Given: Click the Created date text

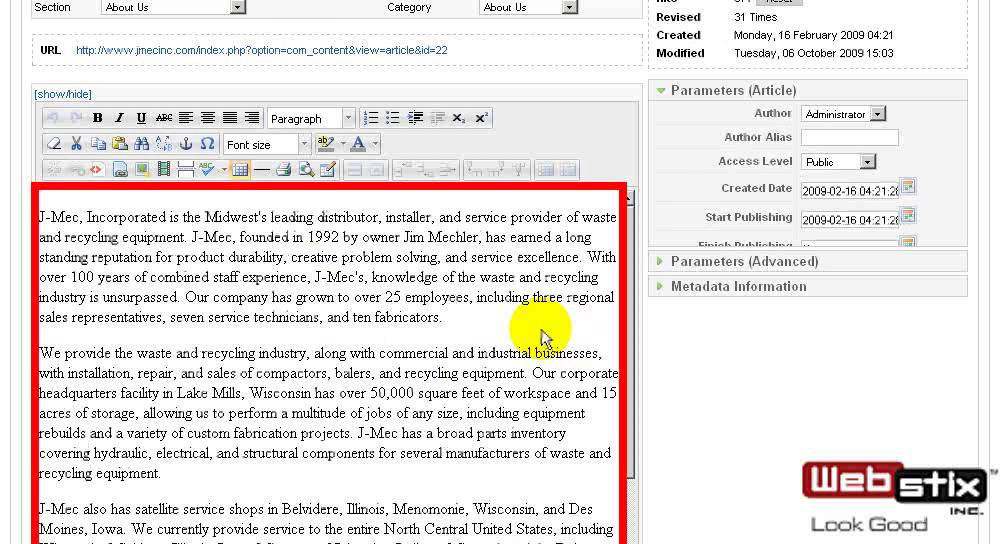Looking at the screenshot, I should coord(813,35).
